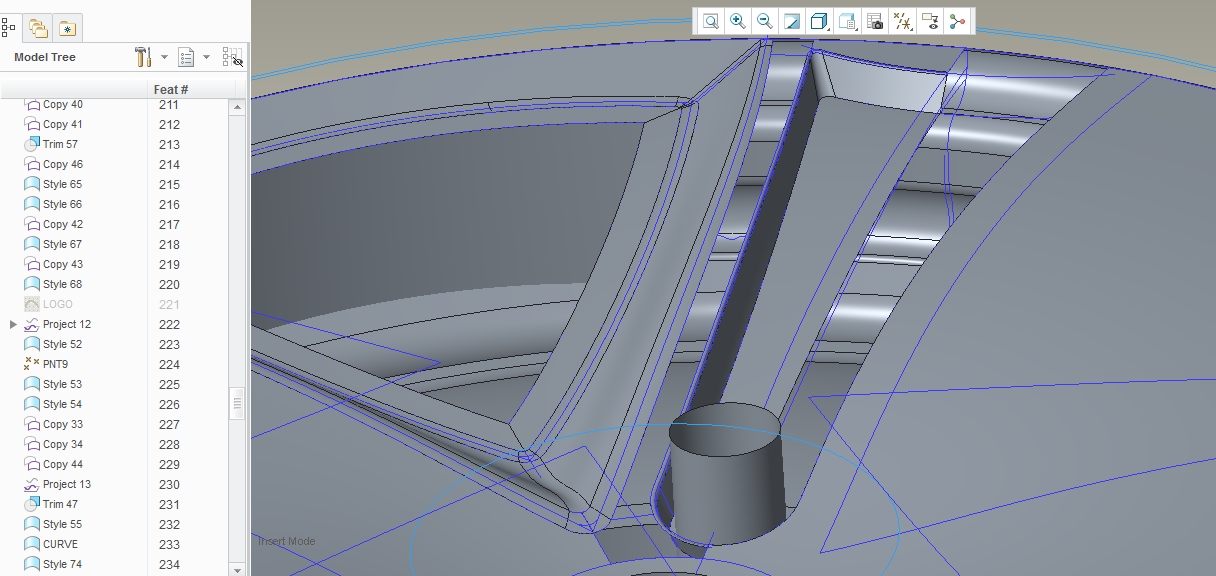Select the PNT9 datum point
The height and width of the screenshot is (576, 1216).
click(55, 364)
